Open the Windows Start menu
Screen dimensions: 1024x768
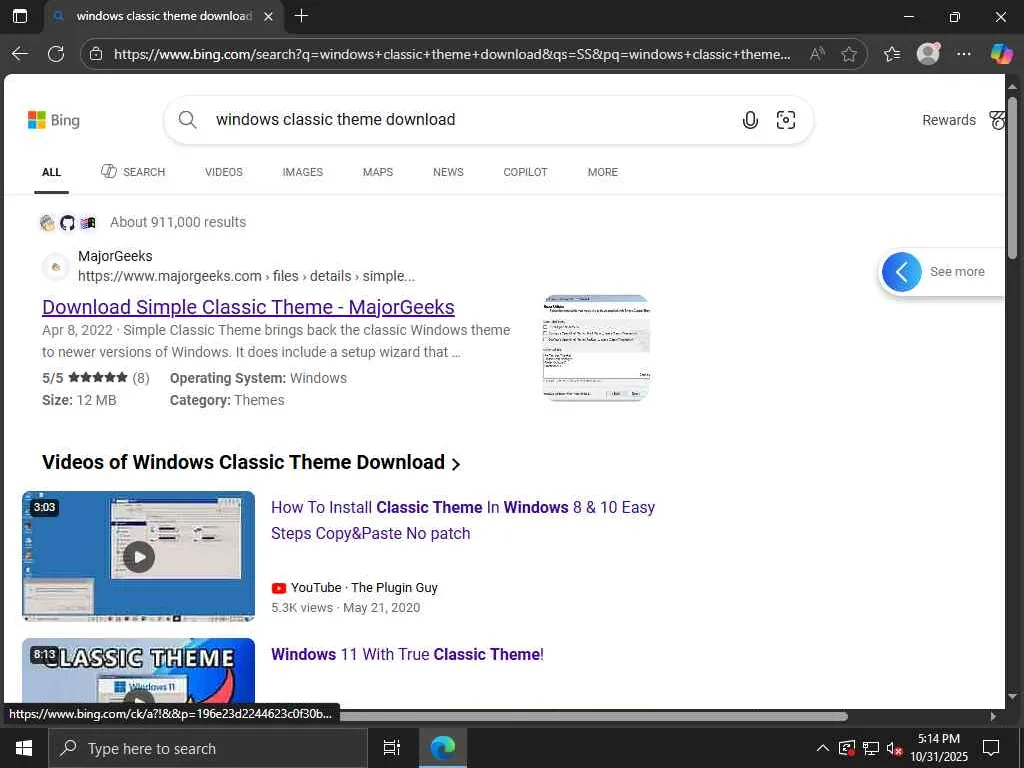[24, 748]
